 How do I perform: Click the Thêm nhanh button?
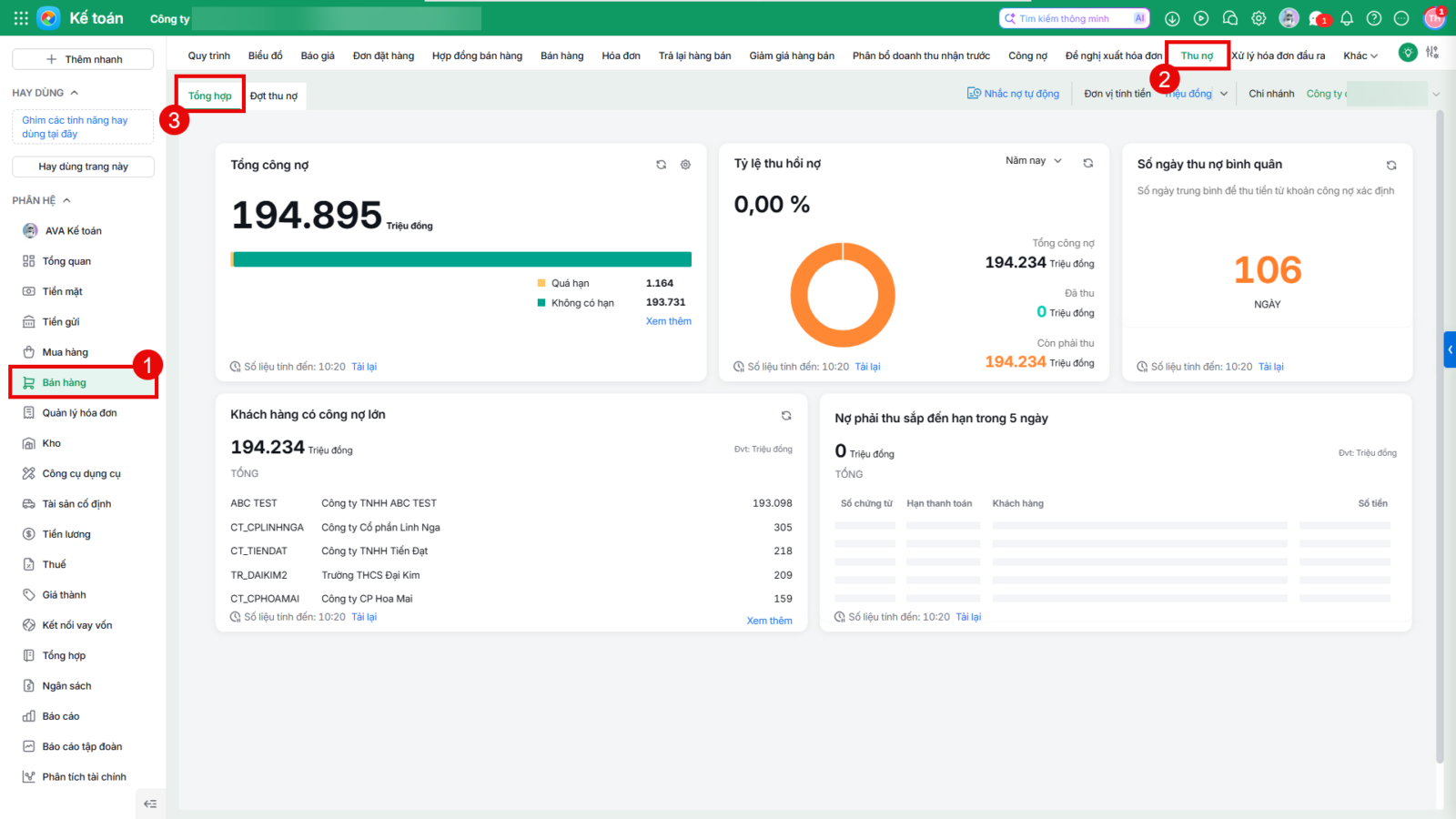pos(83,59)
